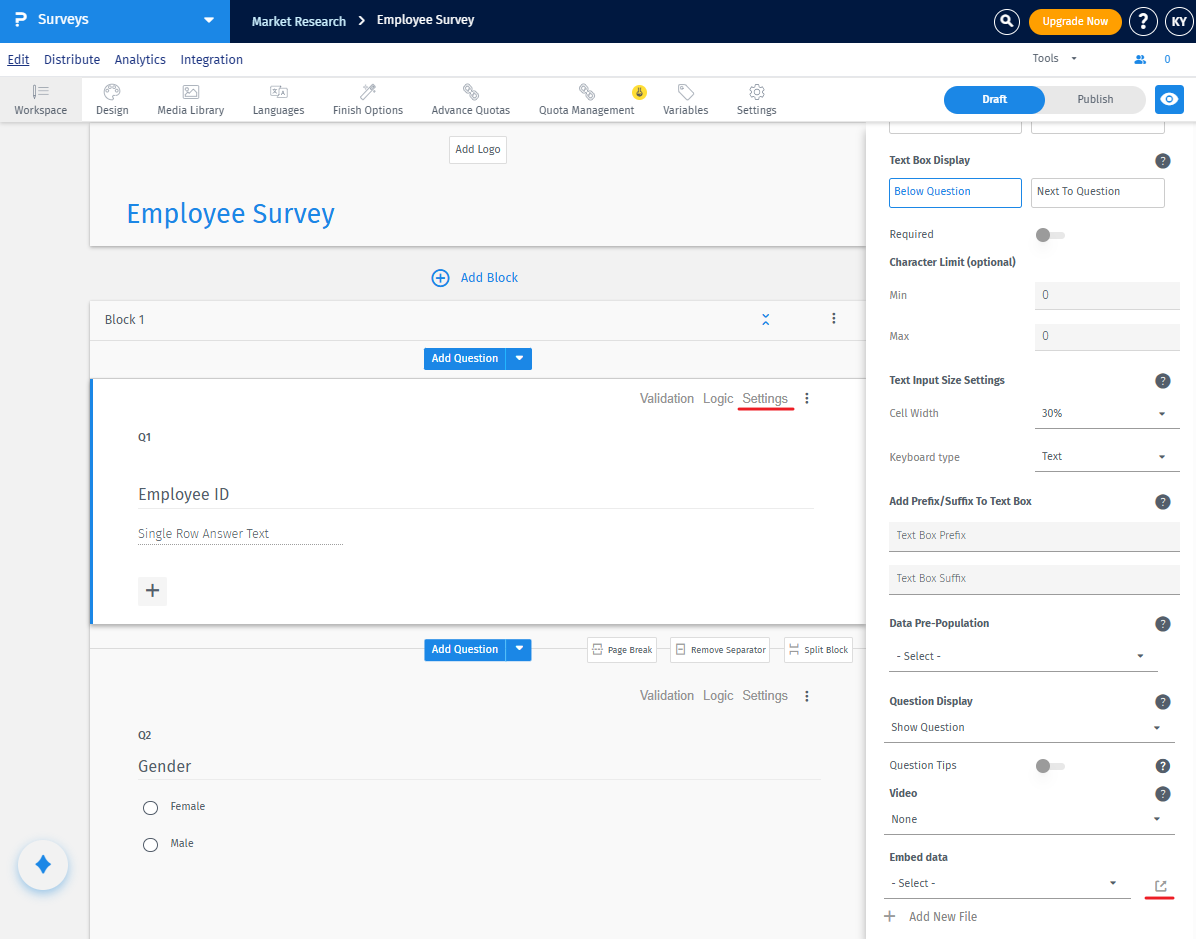The width and height of the screenshot is (1196, 939).
Task: Open Quota Management
Action: pyautogui.click(x=587, y=100)
